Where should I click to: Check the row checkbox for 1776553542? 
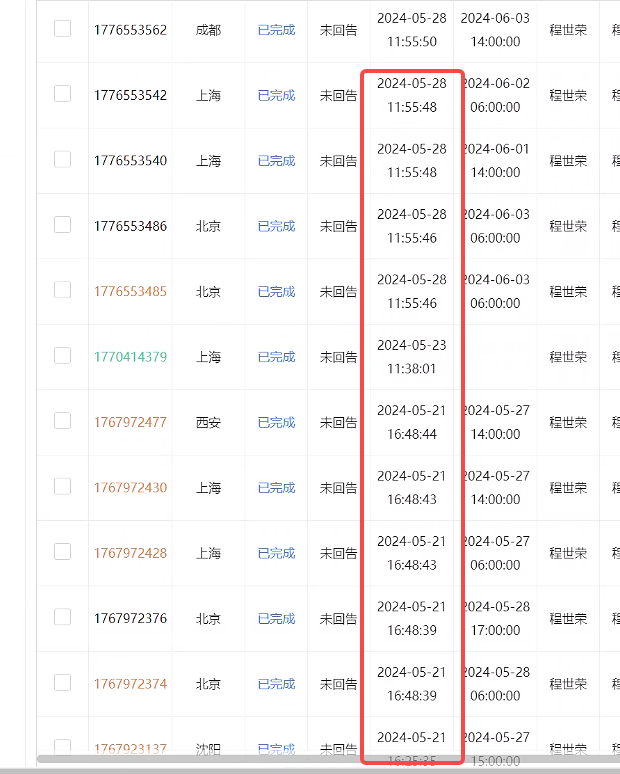(62, 94)
